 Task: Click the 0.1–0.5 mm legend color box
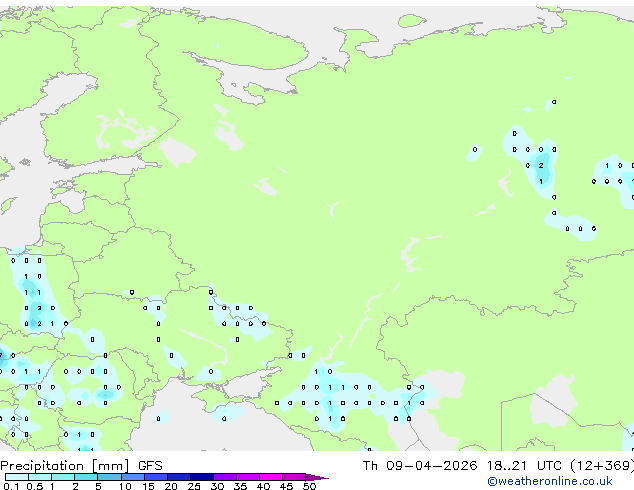(x=17, y=477)
